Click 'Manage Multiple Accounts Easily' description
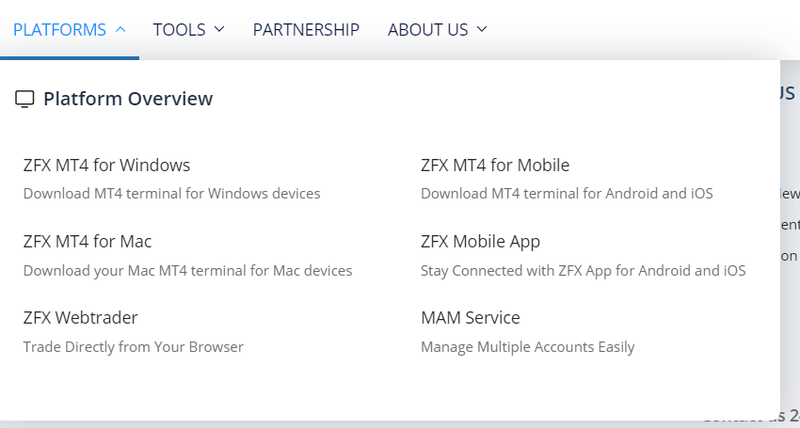 coord(528,347)
